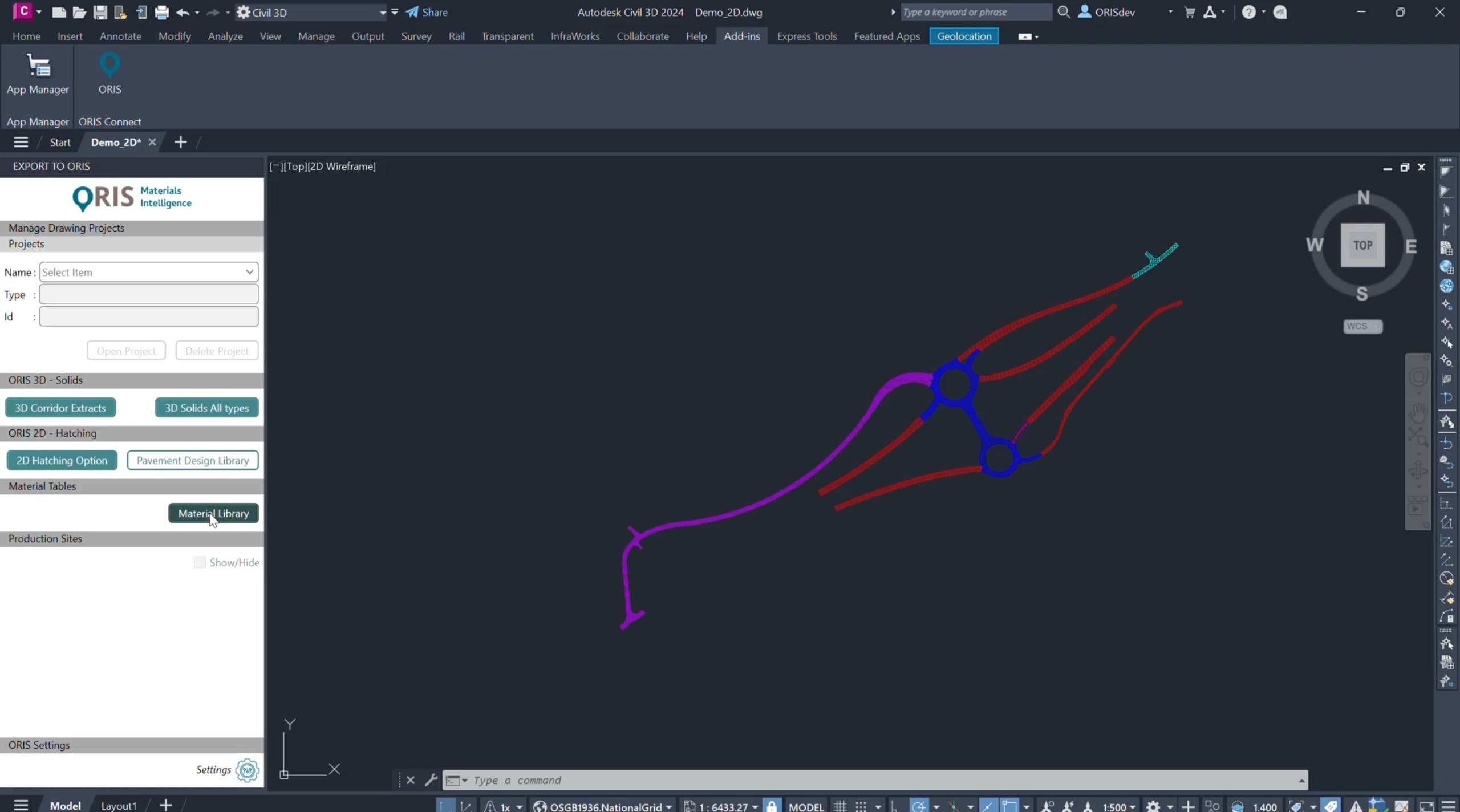Launch the ORIS add-in icon

point(109,74)
